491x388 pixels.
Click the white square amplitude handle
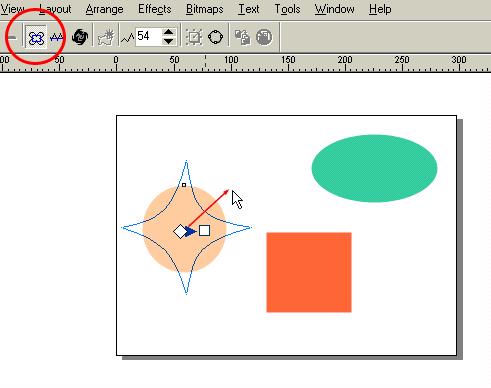(x=204, y=231)
